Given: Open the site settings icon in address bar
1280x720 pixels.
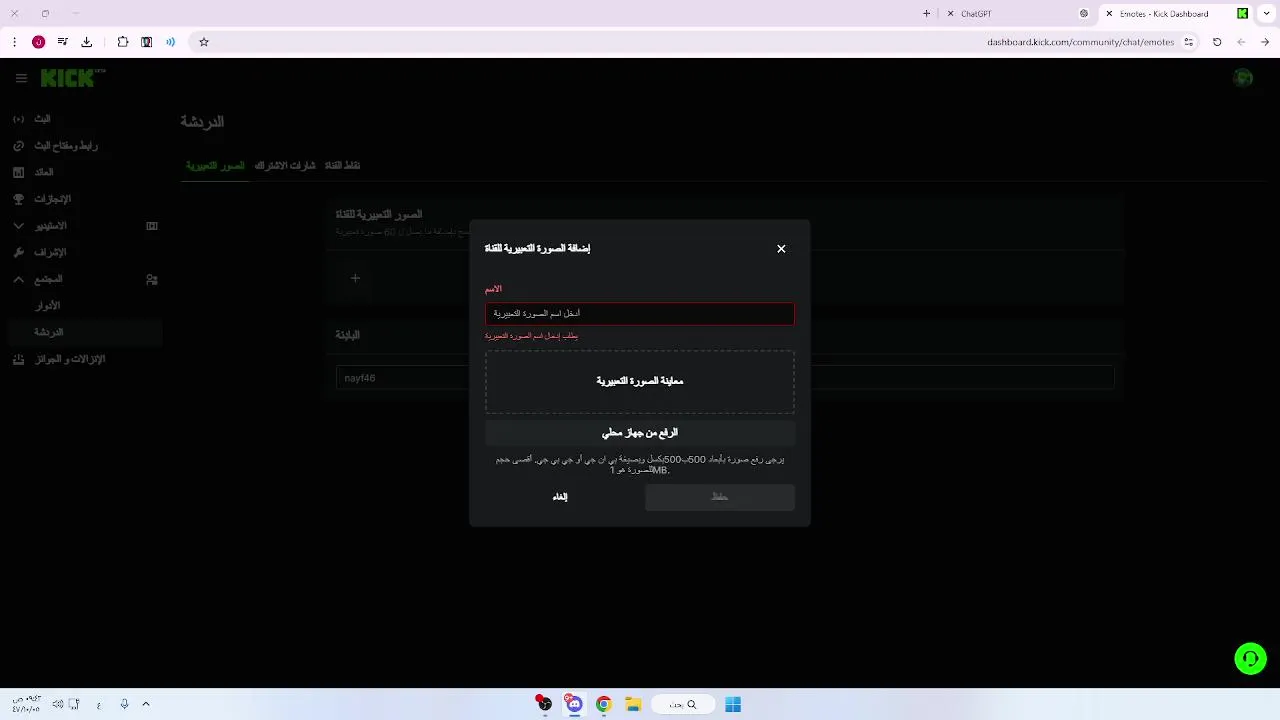Looking at the screenshot, I should click(x=1189, y=42).
